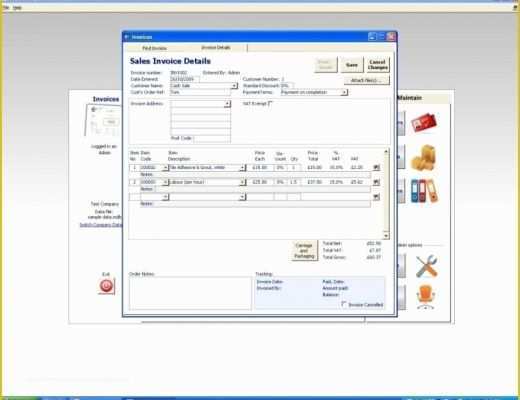Tick the VAT Exempt checkbox
The image size is (520, 400).
270,103
